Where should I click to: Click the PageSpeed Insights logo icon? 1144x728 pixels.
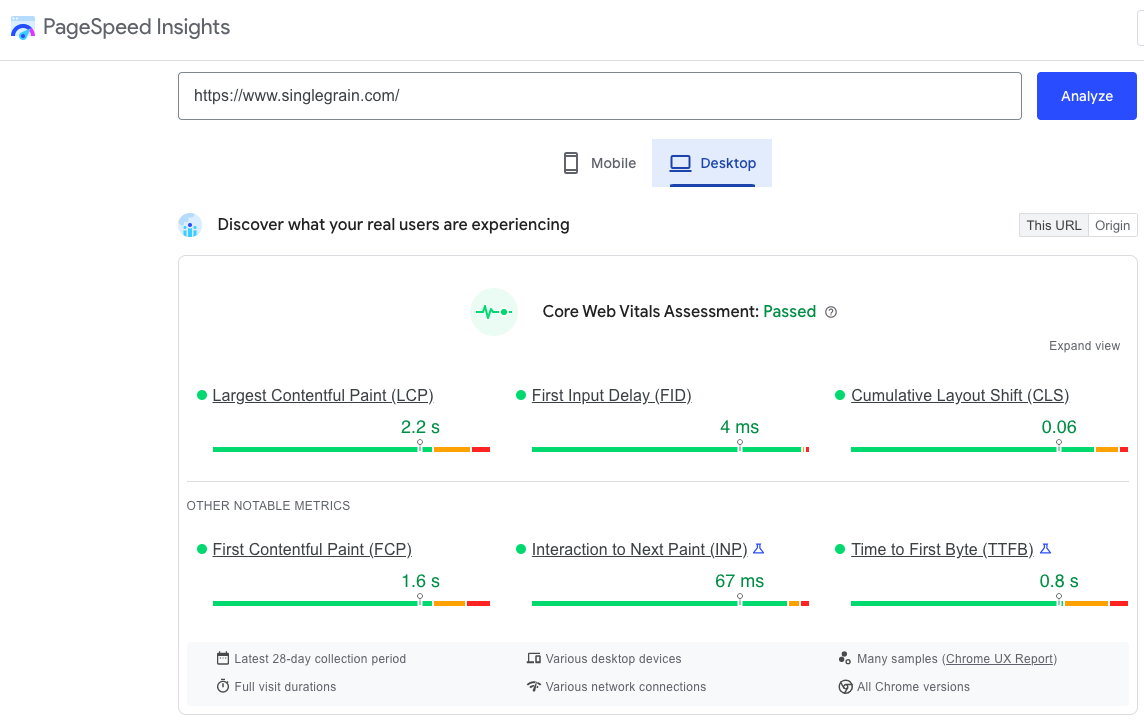pyautogui.click(x=23, y=28)
